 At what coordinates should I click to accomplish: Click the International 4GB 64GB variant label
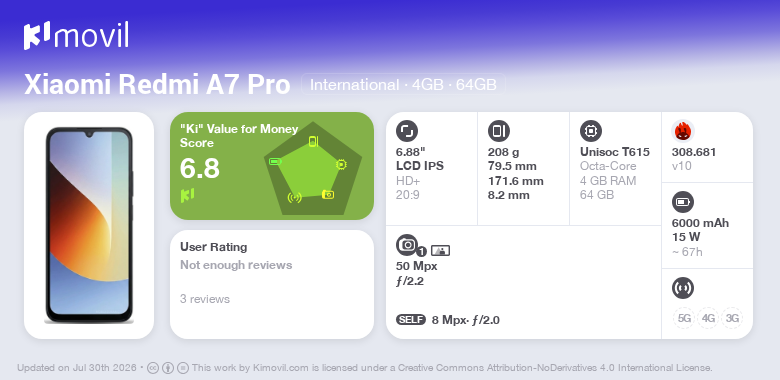coord(403,85)
